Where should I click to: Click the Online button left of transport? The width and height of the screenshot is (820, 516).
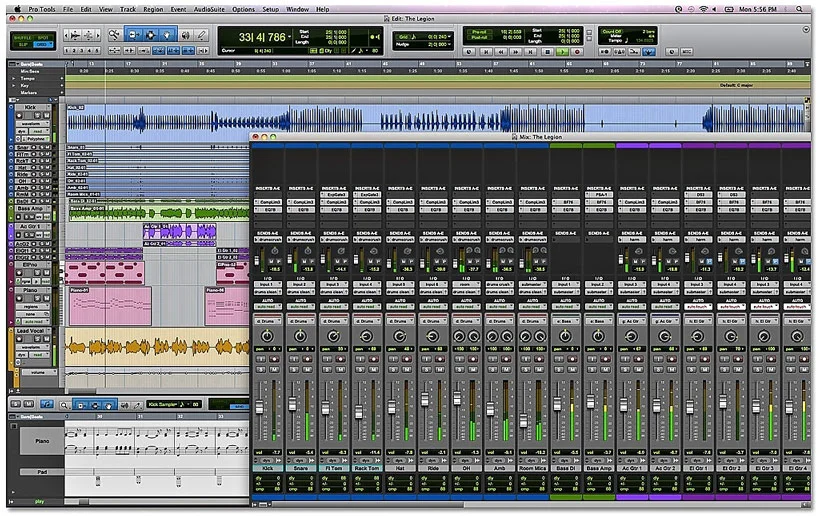tap(469, 52)
